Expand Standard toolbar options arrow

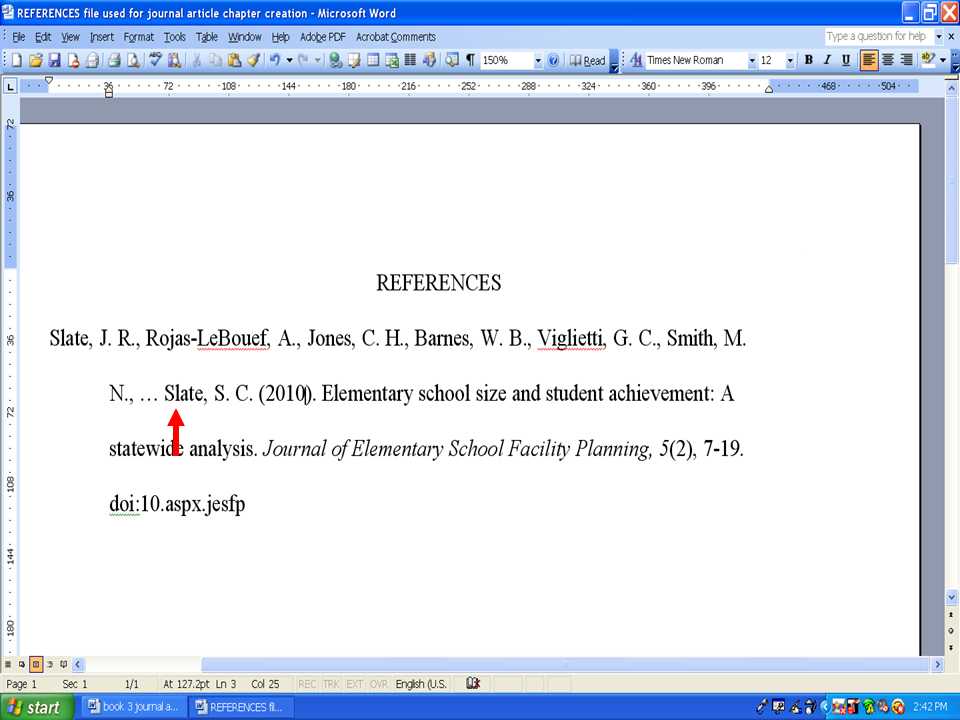coord(614,64)
